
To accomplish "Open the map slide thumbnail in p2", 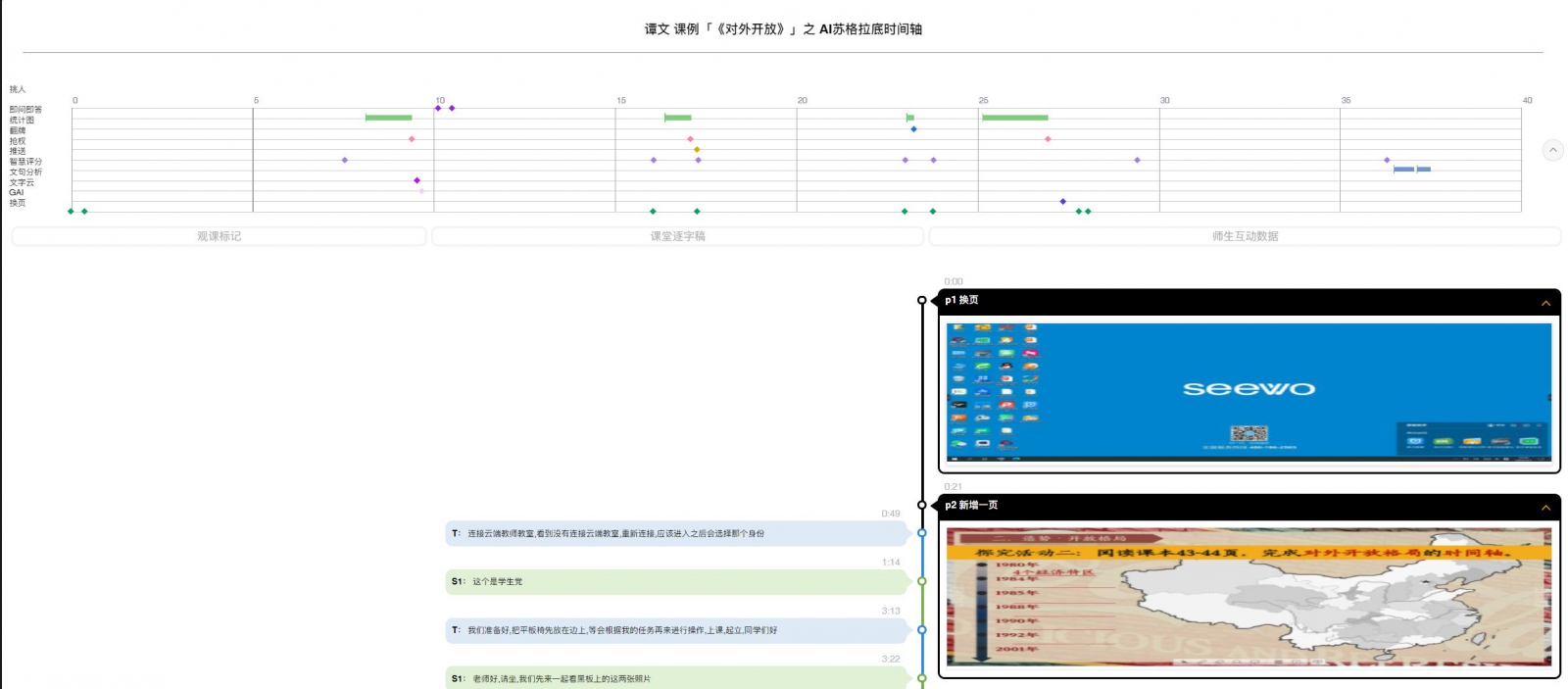I will click(1249, 596).
